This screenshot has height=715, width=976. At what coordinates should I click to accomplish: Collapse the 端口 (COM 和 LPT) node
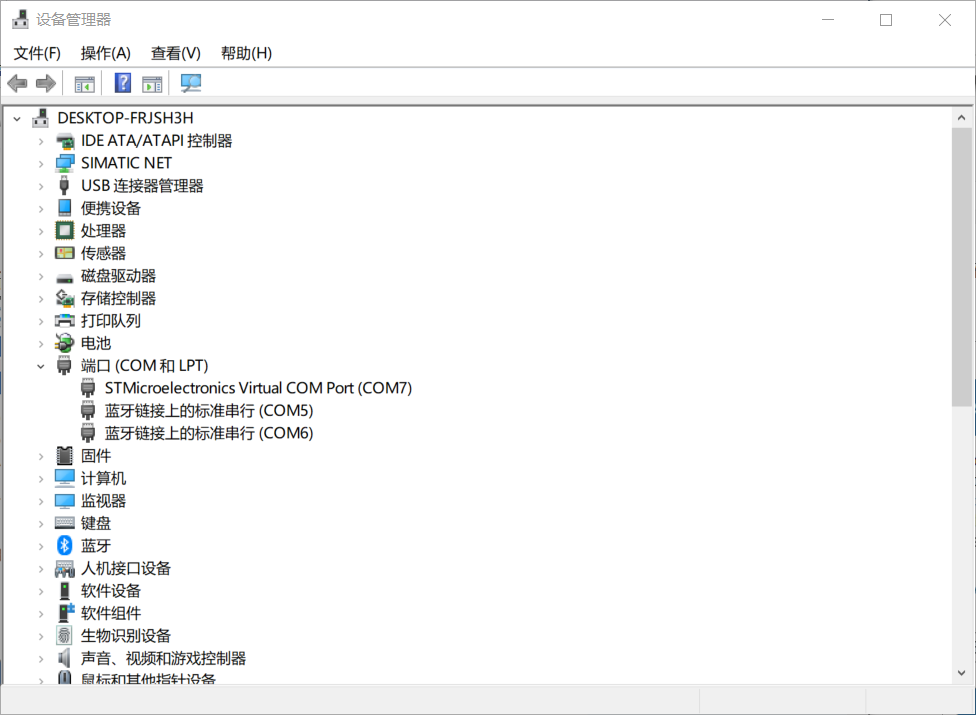pyautogui.click(x=41, y=366)
